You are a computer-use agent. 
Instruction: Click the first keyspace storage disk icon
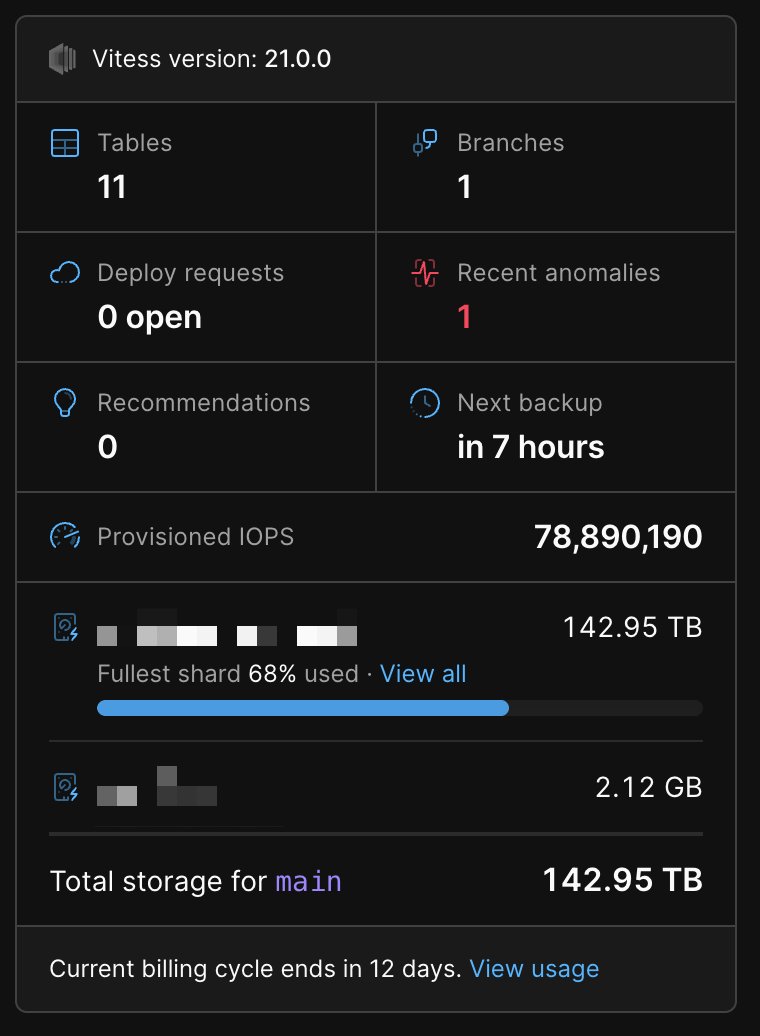[65, 627]
